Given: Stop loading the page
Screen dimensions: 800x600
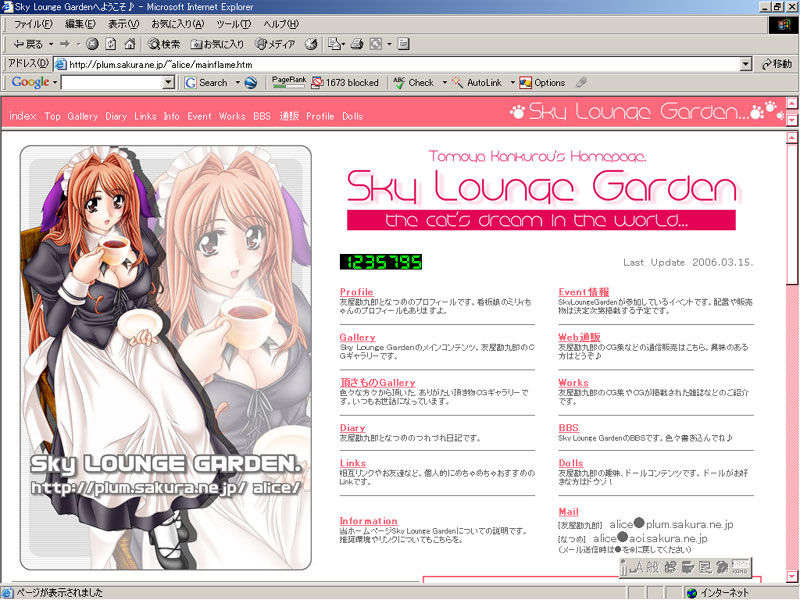Looking at the screenshot, I should (92, 44).
